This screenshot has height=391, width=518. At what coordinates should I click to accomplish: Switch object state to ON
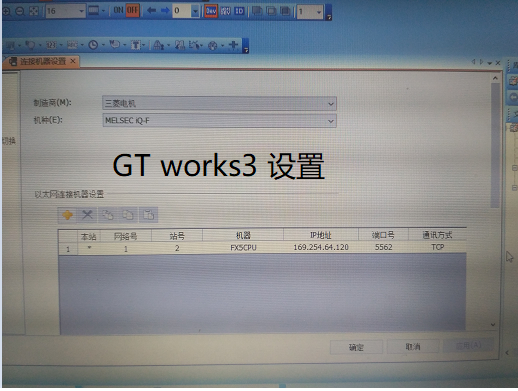(x=118, y=10)
